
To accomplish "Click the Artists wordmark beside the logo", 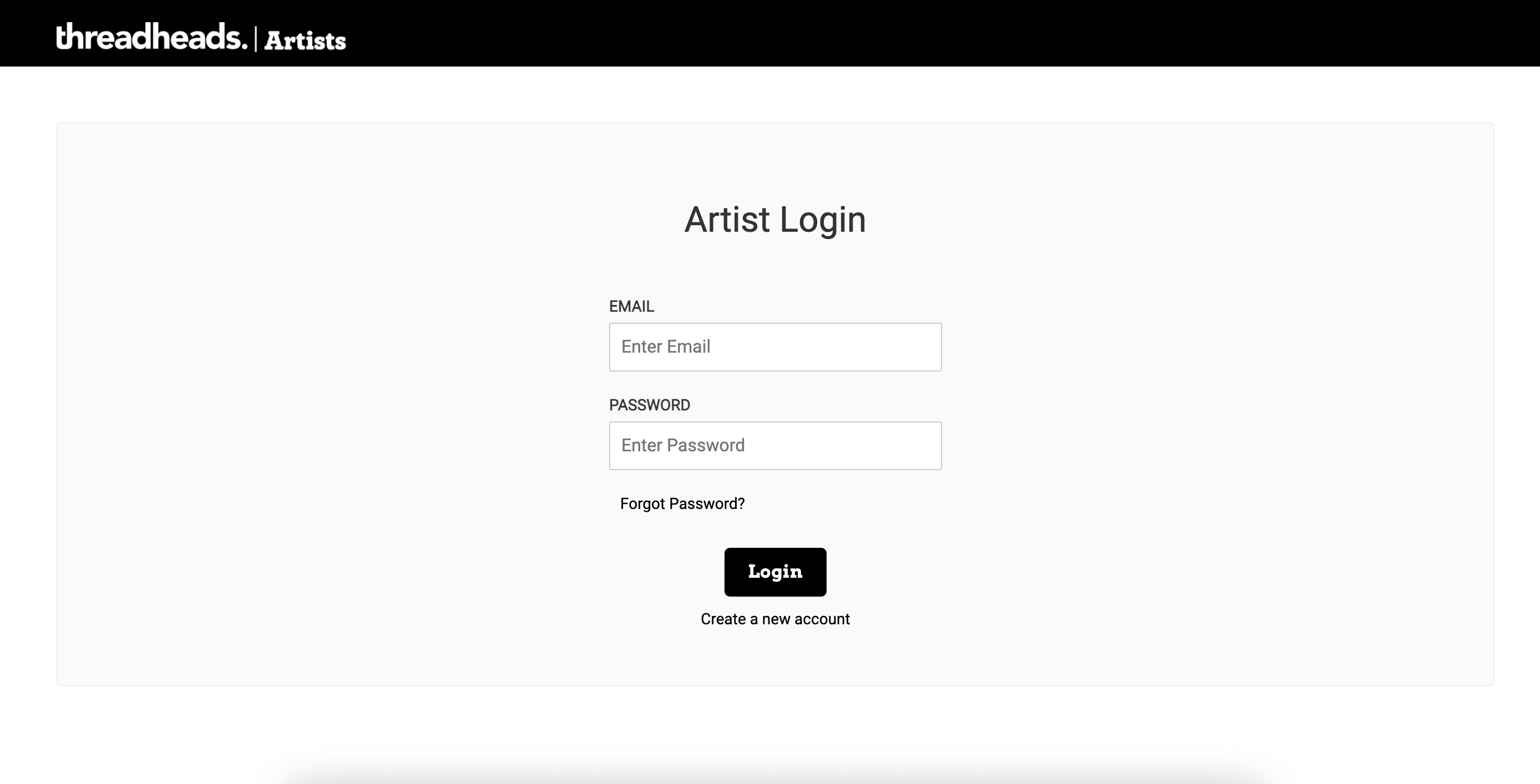I will point(305,40).
